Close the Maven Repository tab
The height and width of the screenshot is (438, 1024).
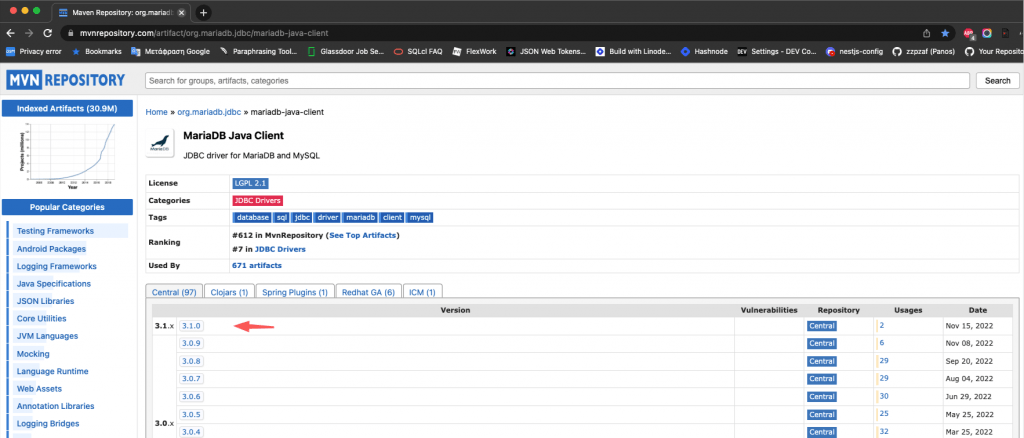[181, 12]
